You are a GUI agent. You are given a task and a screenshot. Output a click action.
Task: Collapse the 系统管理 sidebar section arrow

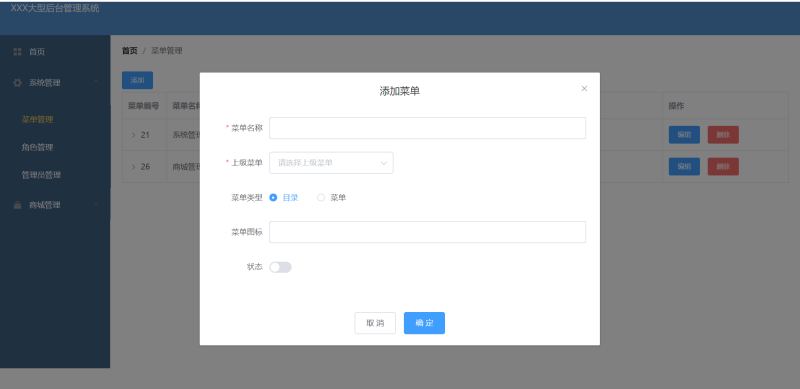96,82
